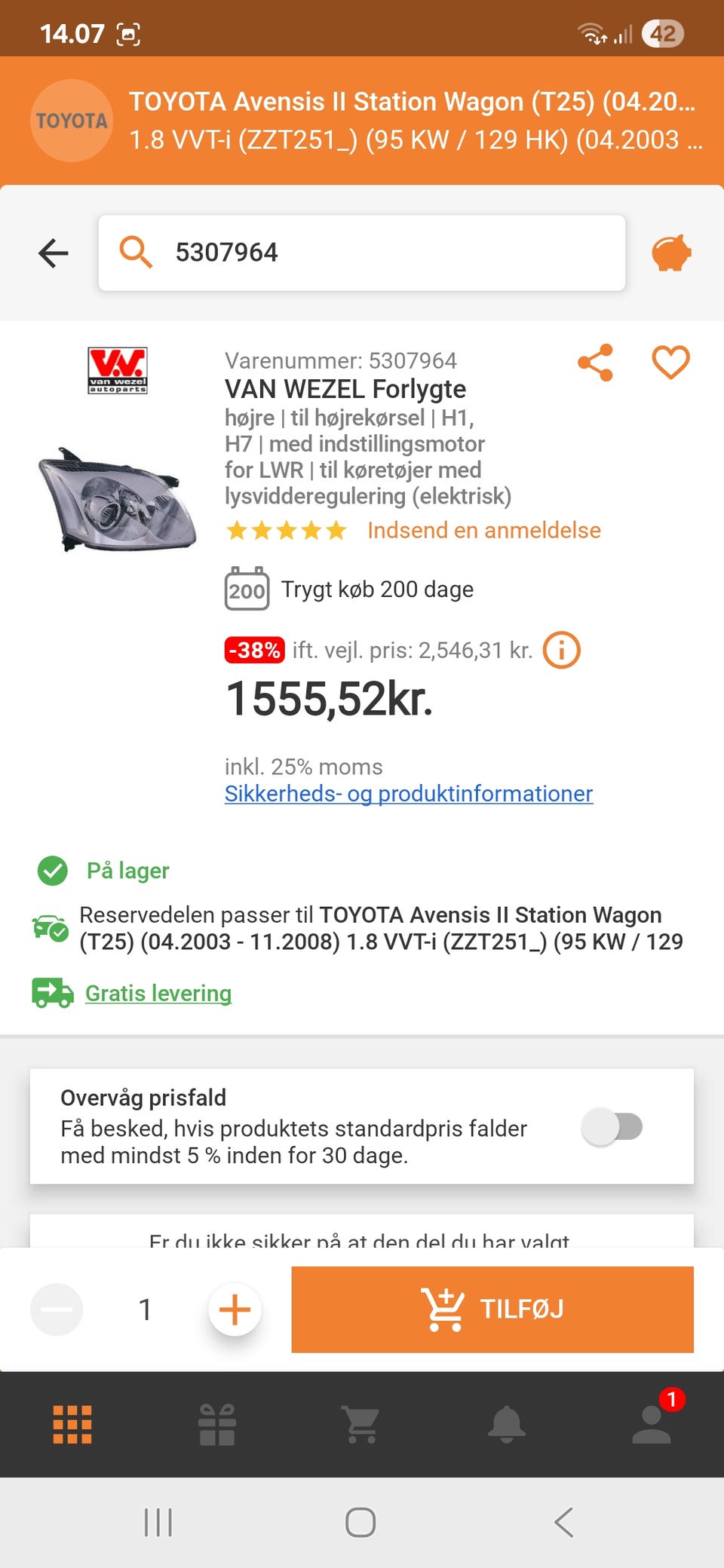The height and width of the screenshot is (1568, 724).
Task: Open the profile account tab
Action: coord(652,1424)
